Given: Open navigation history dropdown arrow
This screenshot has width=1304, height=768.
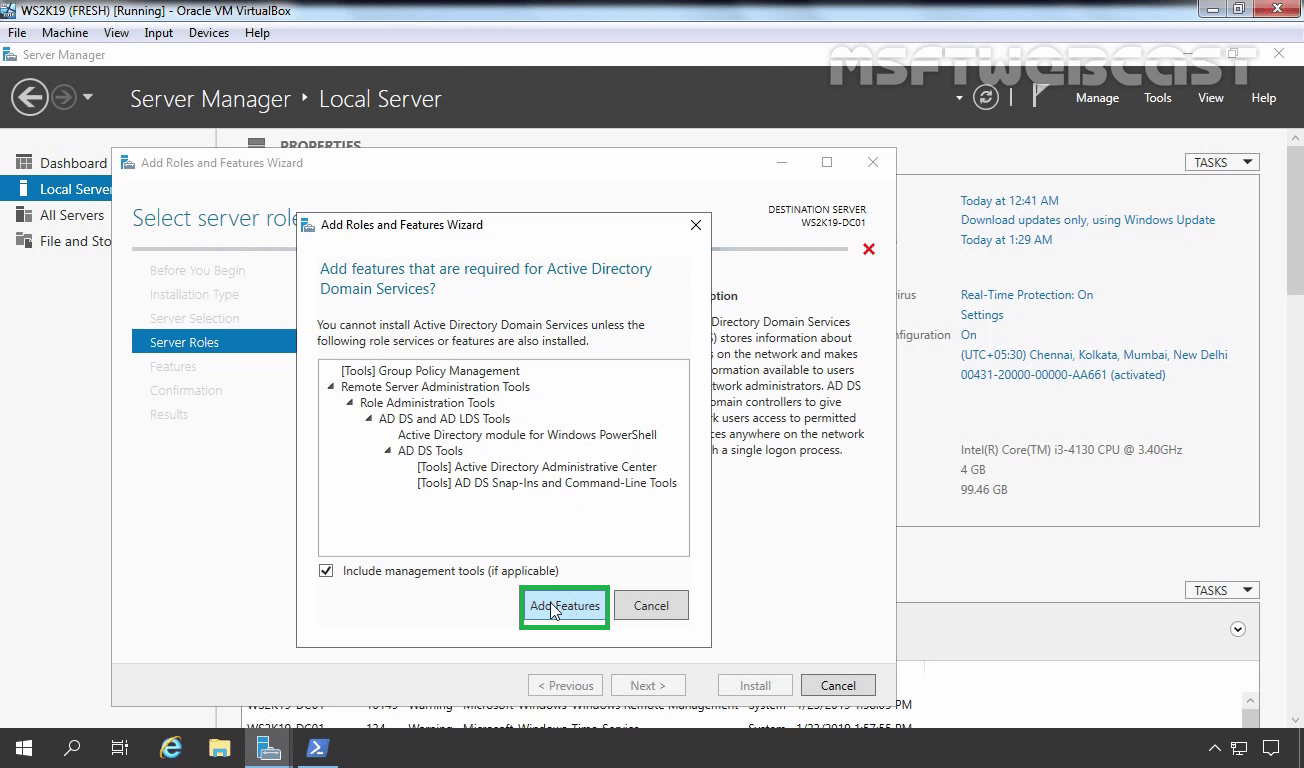Looking at the screenshot, I should [88, 98].
